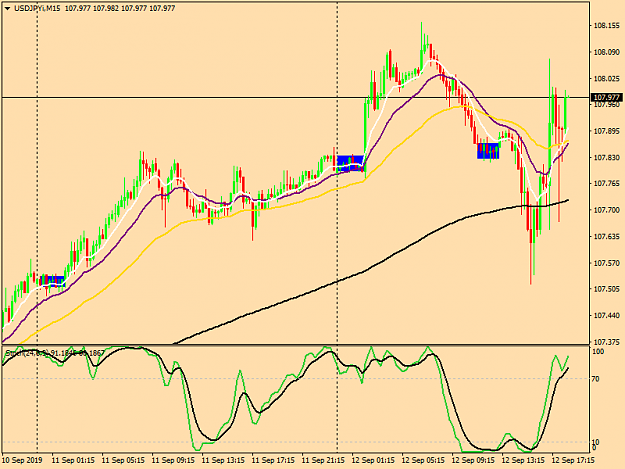Screen dimensions: 625x469
Task: Select the blue rectangle near 11 Sep 21:15
Action: coord(350,163)
